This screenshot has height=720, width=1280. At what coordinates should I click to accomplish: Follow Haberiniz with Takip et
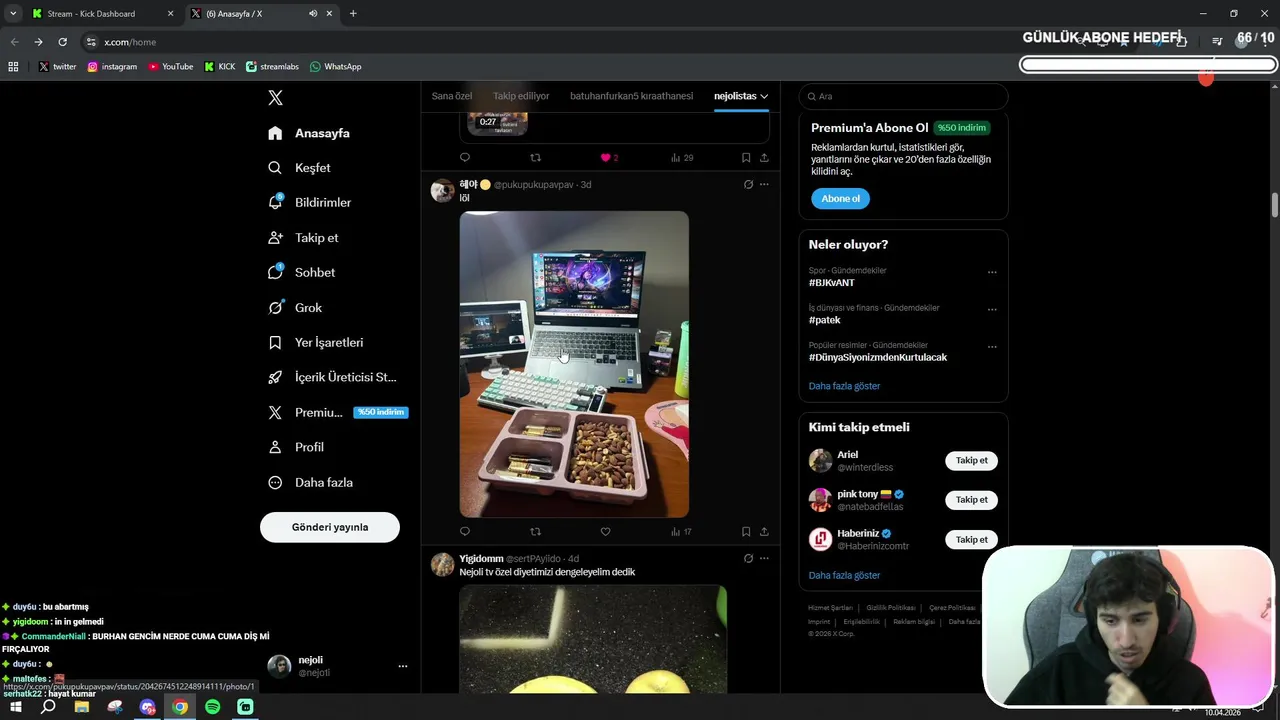971,540
